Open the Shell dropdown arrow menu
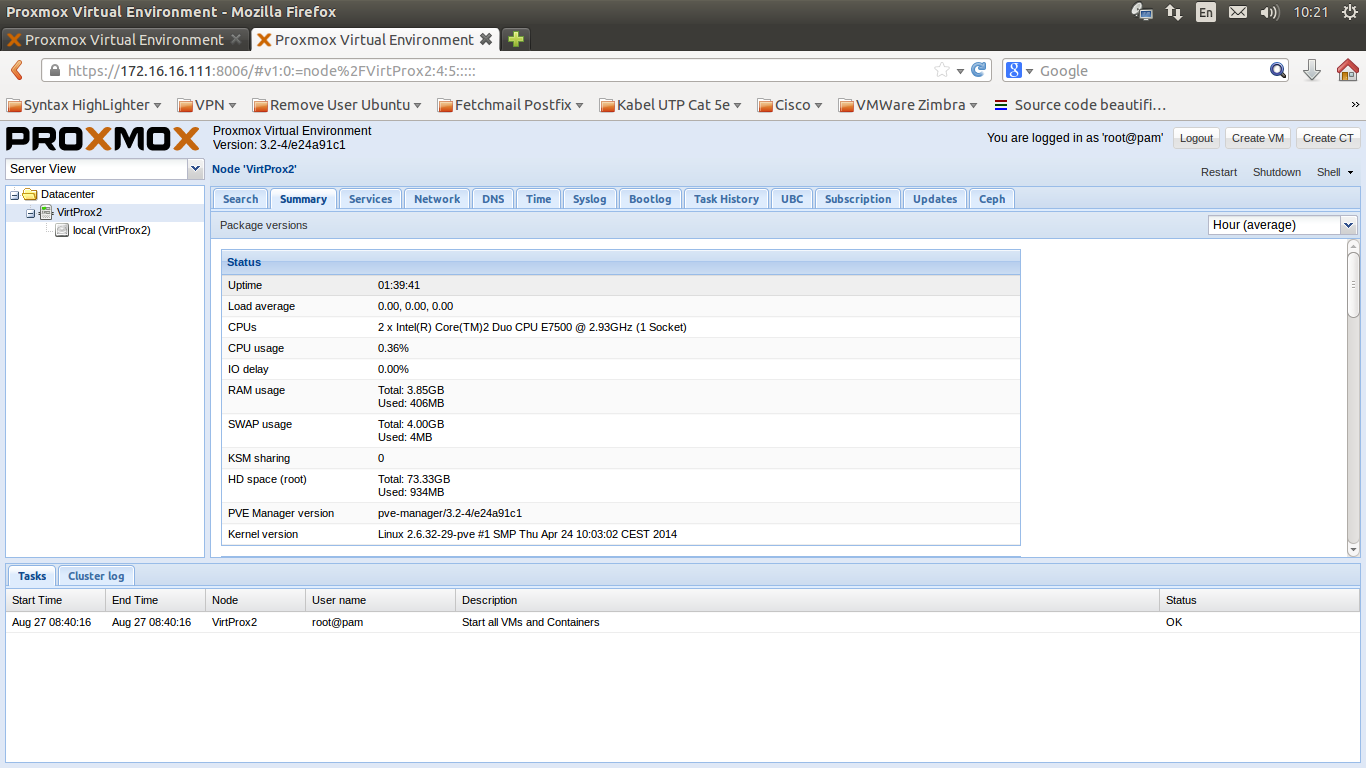Image resolution: width=1366 pixels, height=768 pixels. click(x=1351, y=172)
